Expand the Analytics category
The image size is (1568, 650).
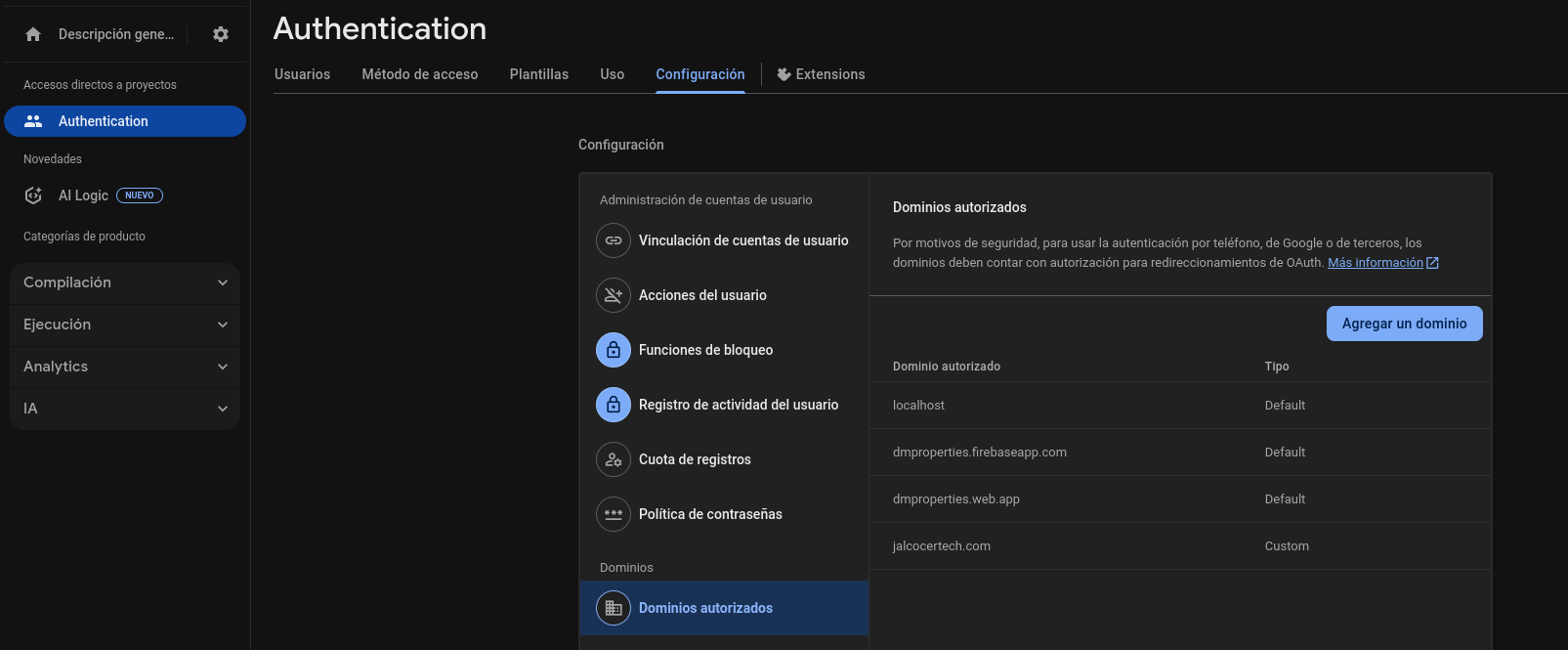[x=223, y=367]
